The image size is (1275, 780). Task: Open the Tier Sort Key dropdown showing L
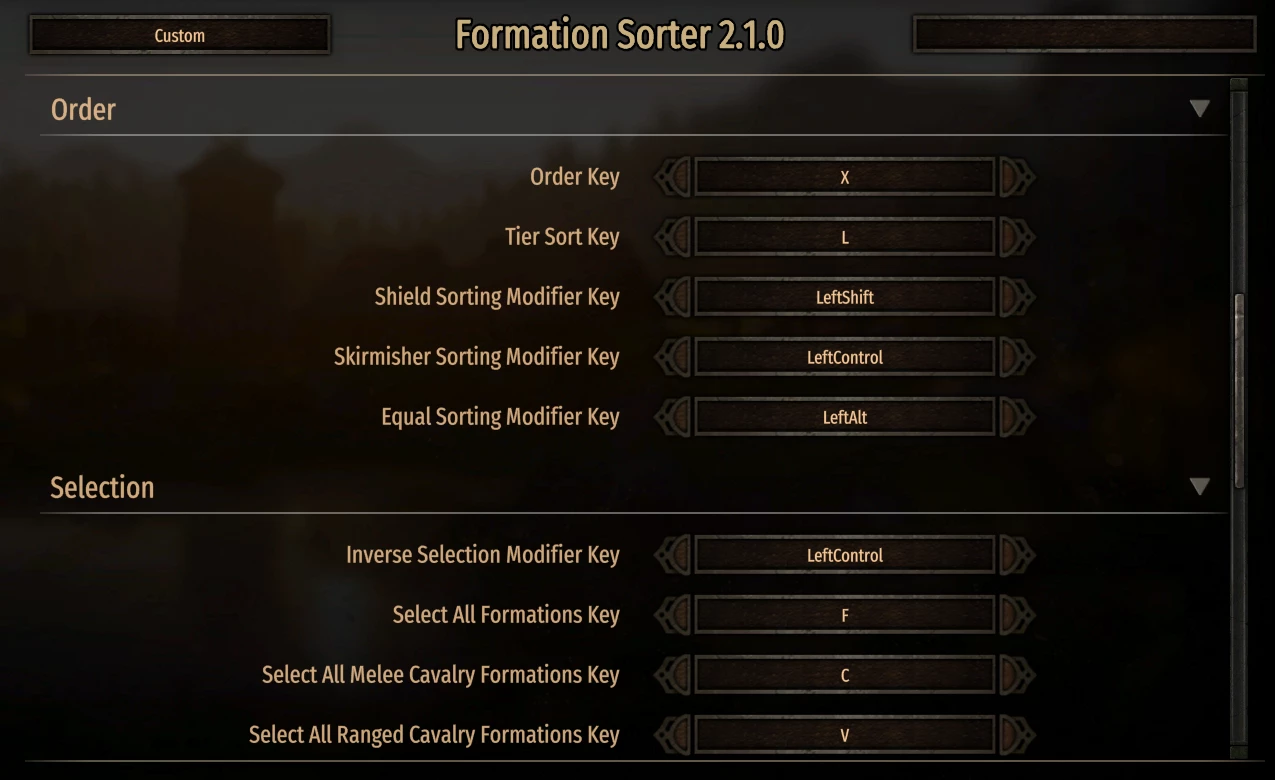coord(845,238)
